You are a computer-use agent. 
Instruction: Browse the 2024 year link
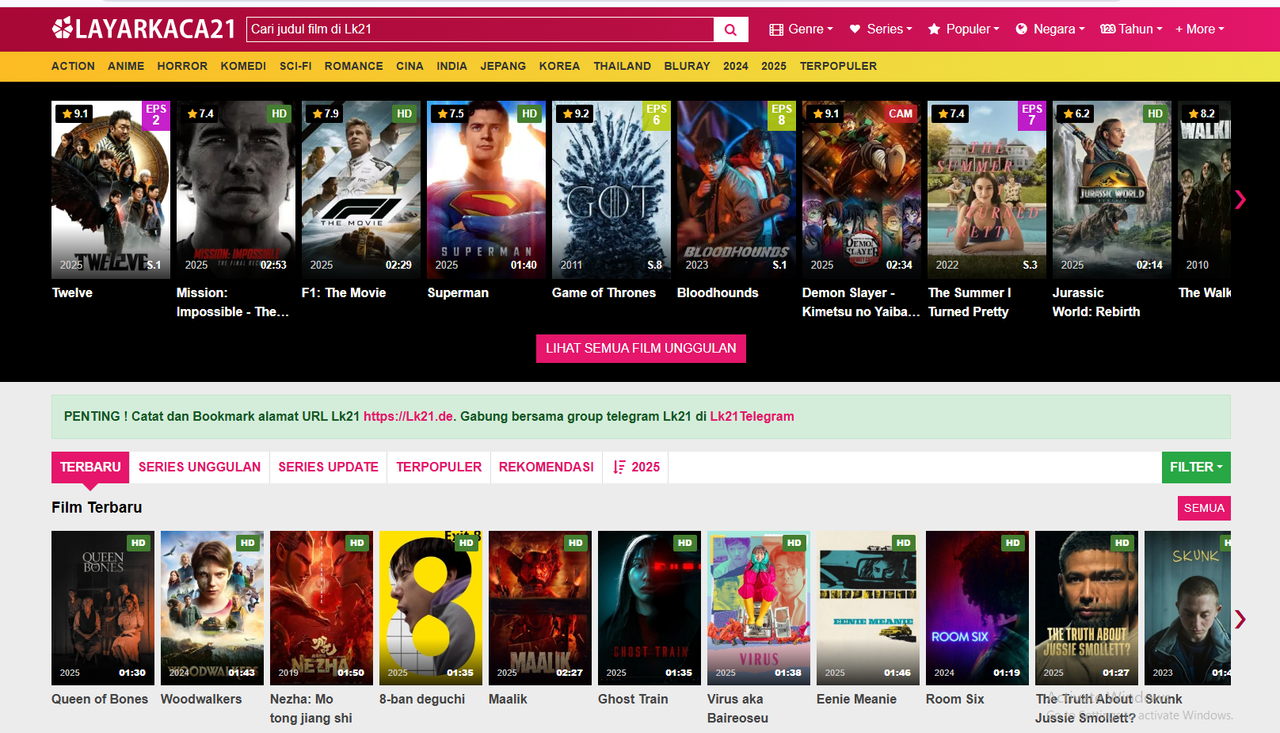736,66
